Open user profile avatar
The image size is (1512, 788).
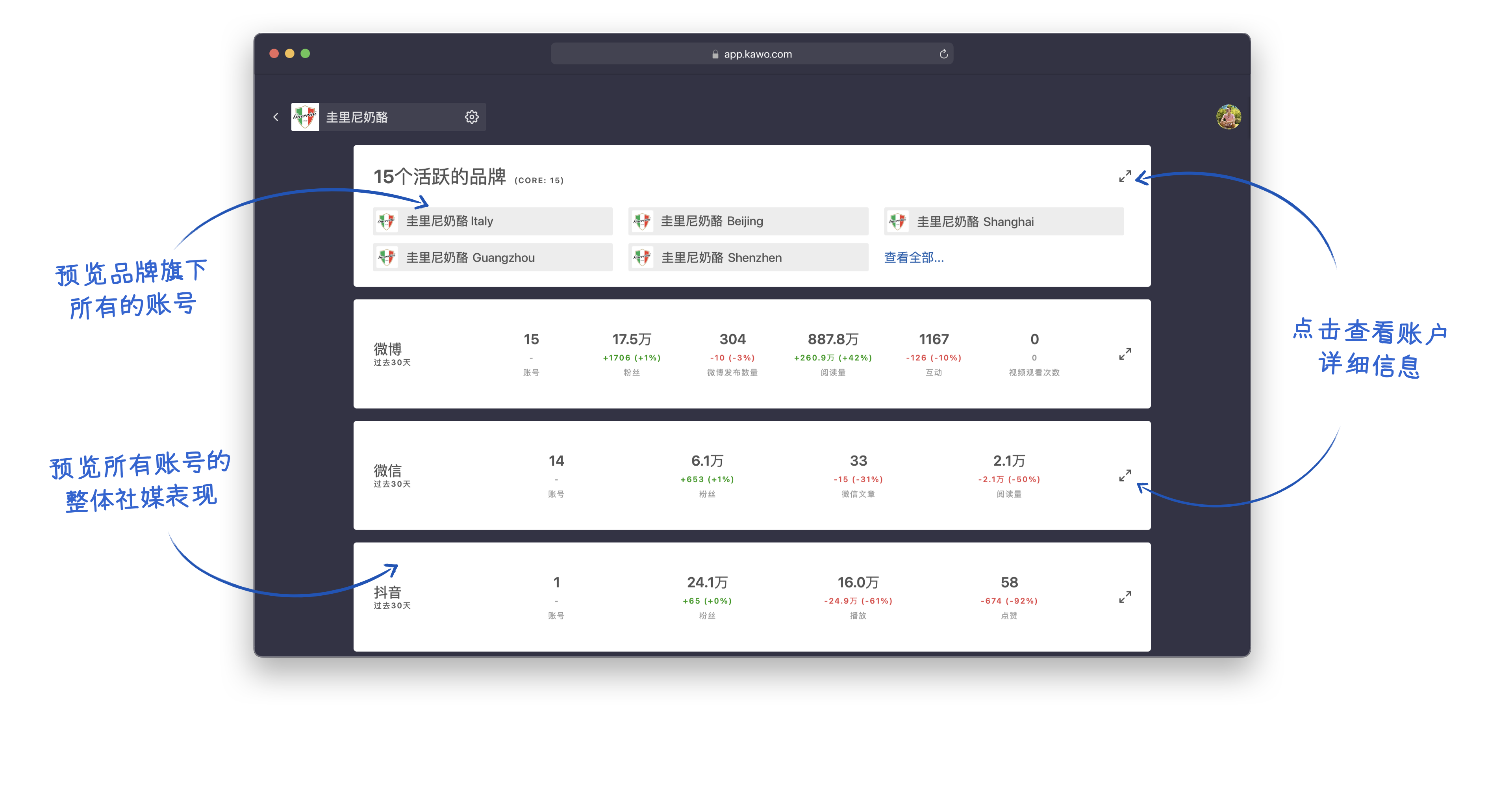pyautogui.click(x=1228, y=117)
